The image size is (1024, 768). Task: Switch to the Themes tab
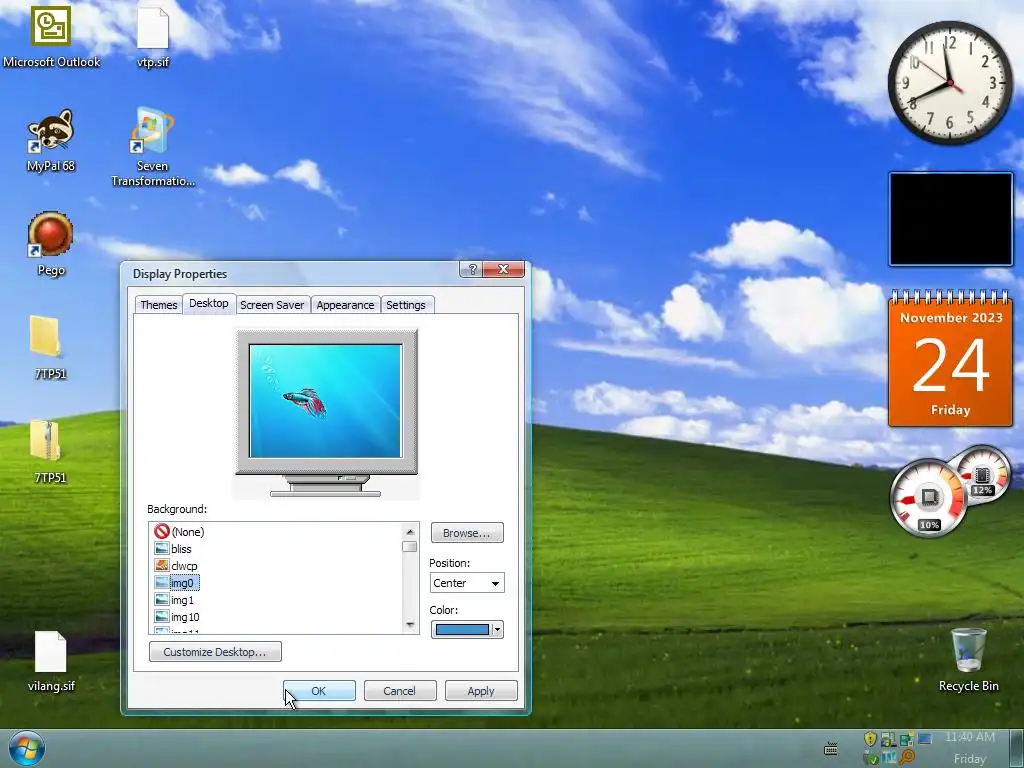pyautogui.click(x=159, y=305)
